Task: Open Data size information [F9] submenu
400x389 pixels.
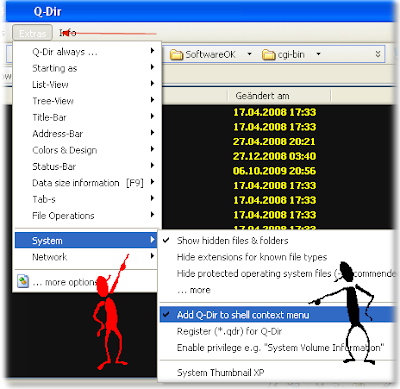Action: pyautogui.click(x=88, y=183)
